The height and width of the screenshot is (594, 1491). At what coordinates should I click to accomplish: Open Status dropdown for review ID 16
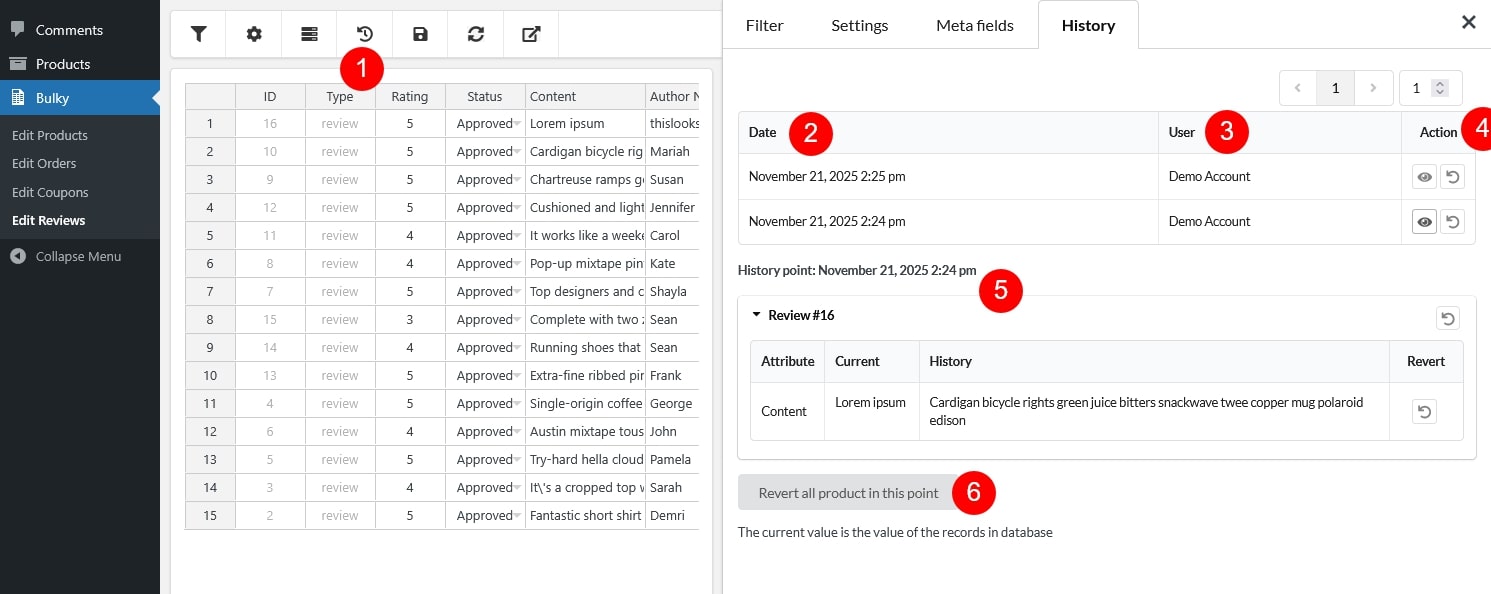(518, 124)
